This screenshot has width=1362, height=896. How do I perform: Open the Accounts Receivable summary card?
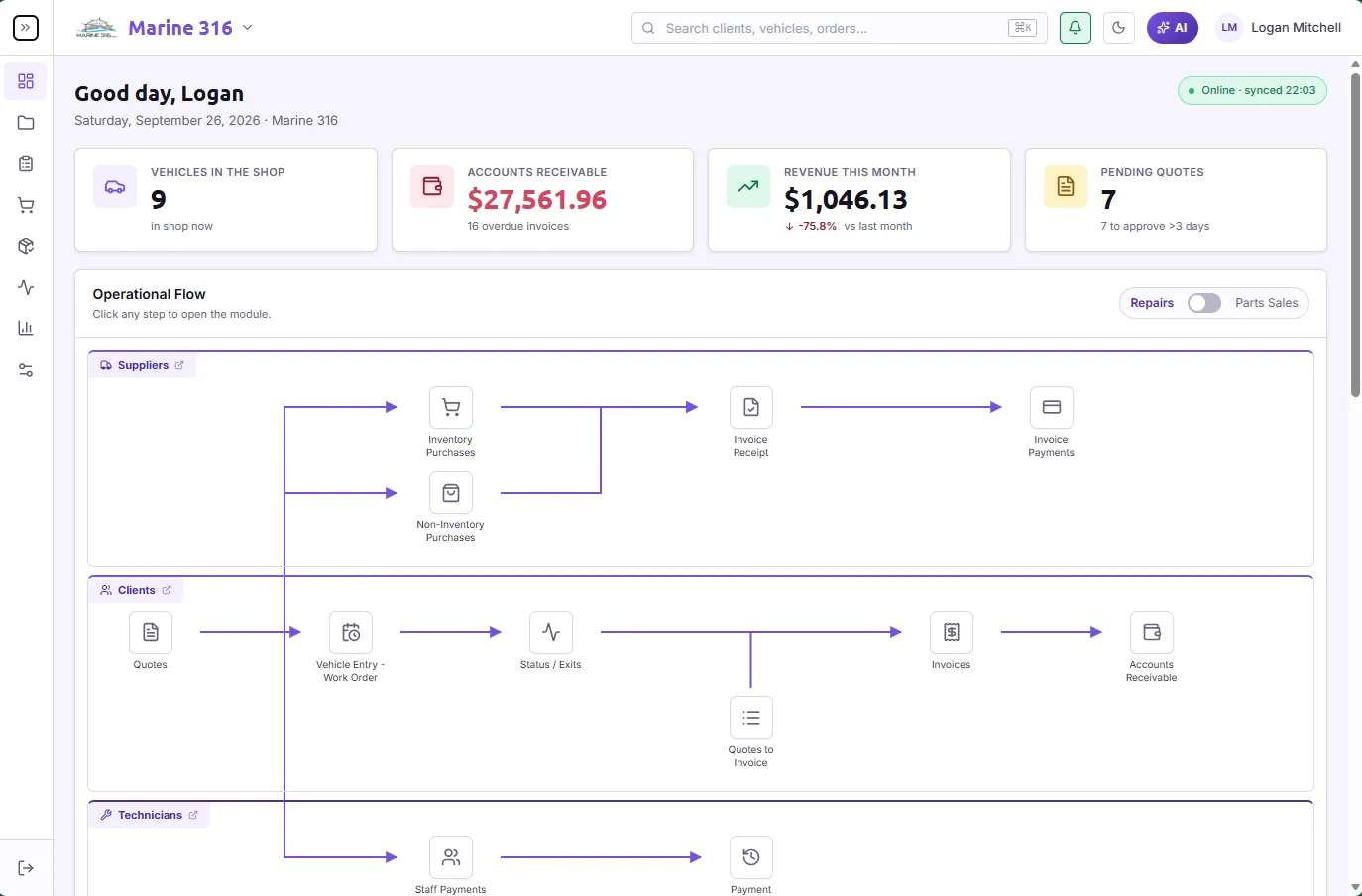pos(542,199)
